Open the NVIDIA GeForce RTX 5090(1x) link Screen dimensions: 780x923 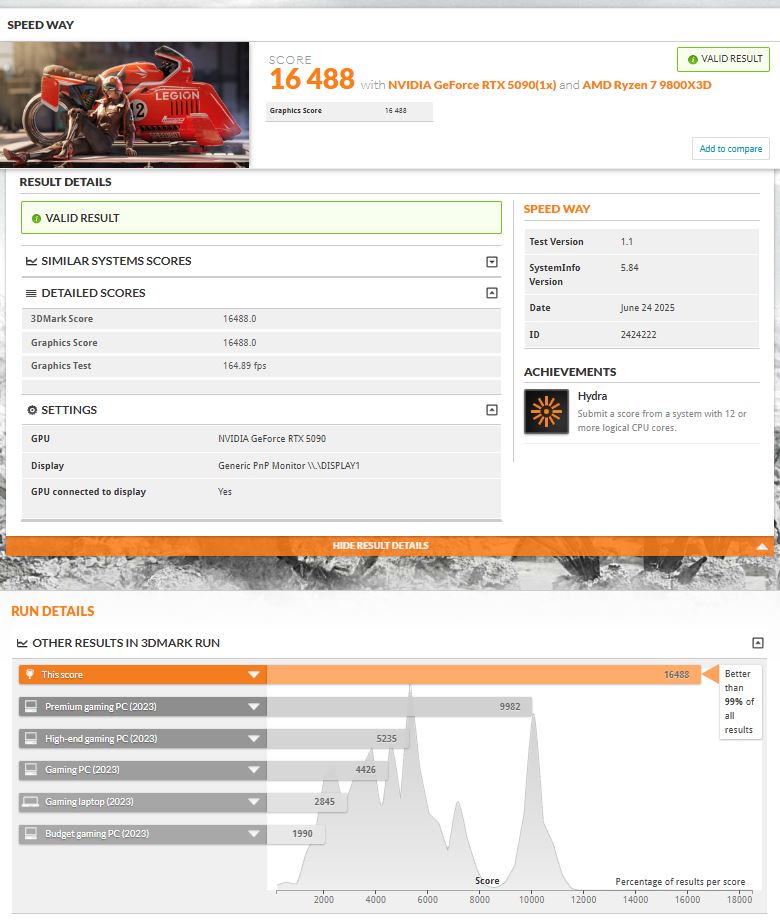pos(472,85)
